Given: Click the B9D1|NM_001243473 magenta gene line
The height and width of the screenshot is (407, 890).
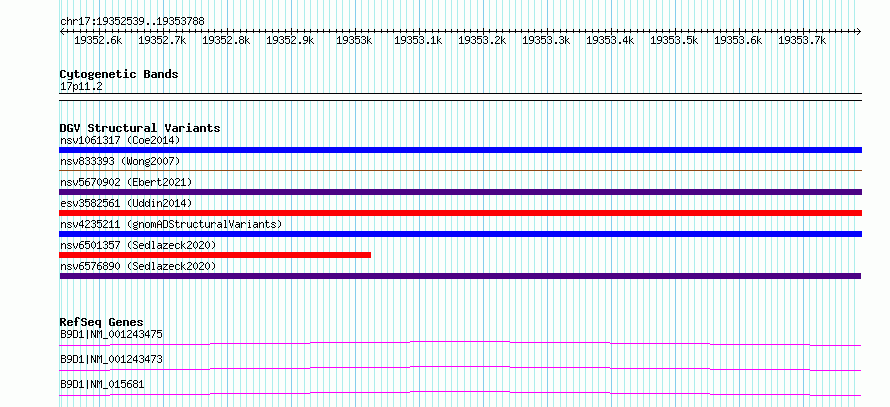Looking at the screenshot, I should click(x=460, y=369).
